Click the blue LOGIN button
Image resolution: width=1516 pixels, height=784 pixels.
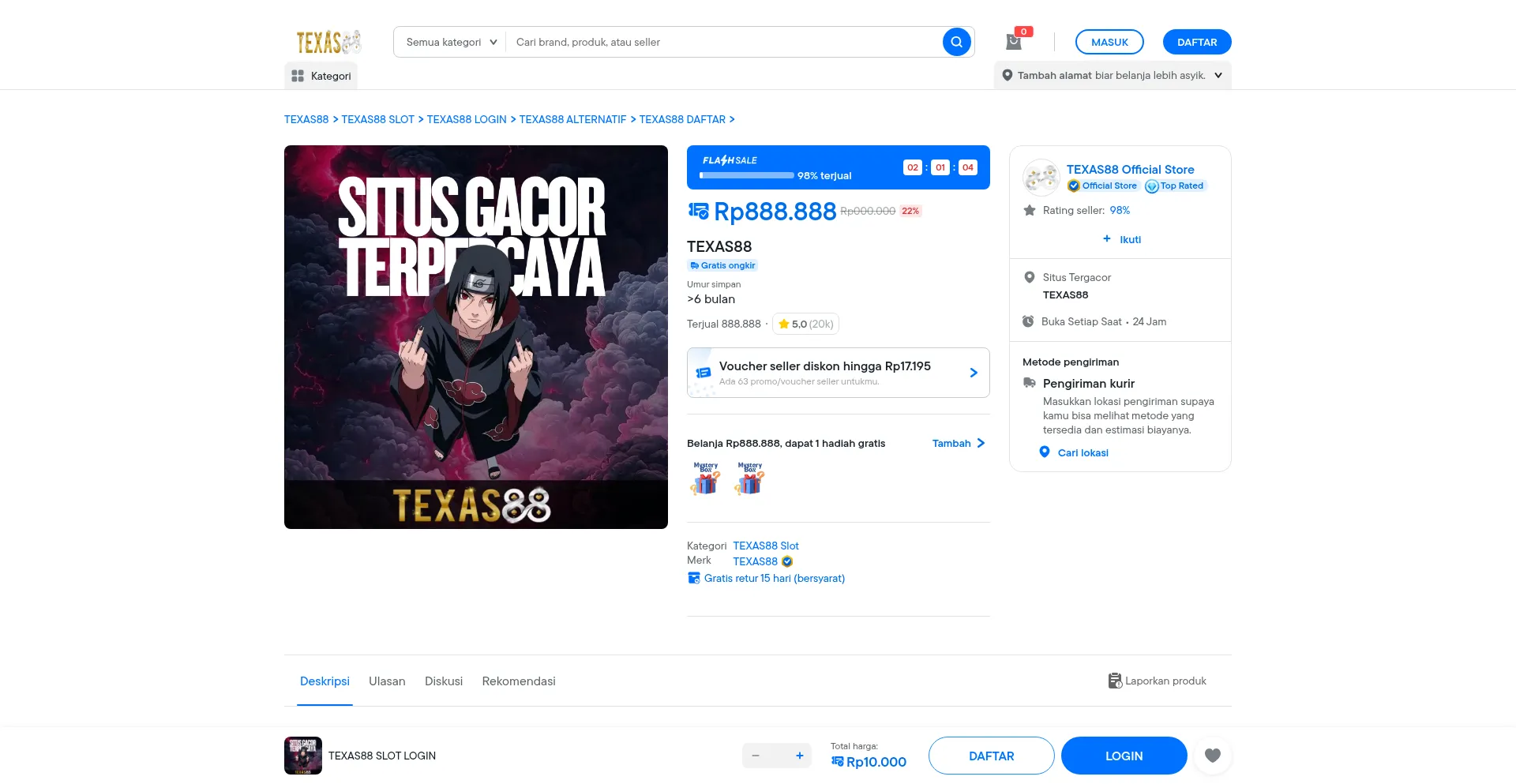pyautogui.click(x=1124, y=756)
